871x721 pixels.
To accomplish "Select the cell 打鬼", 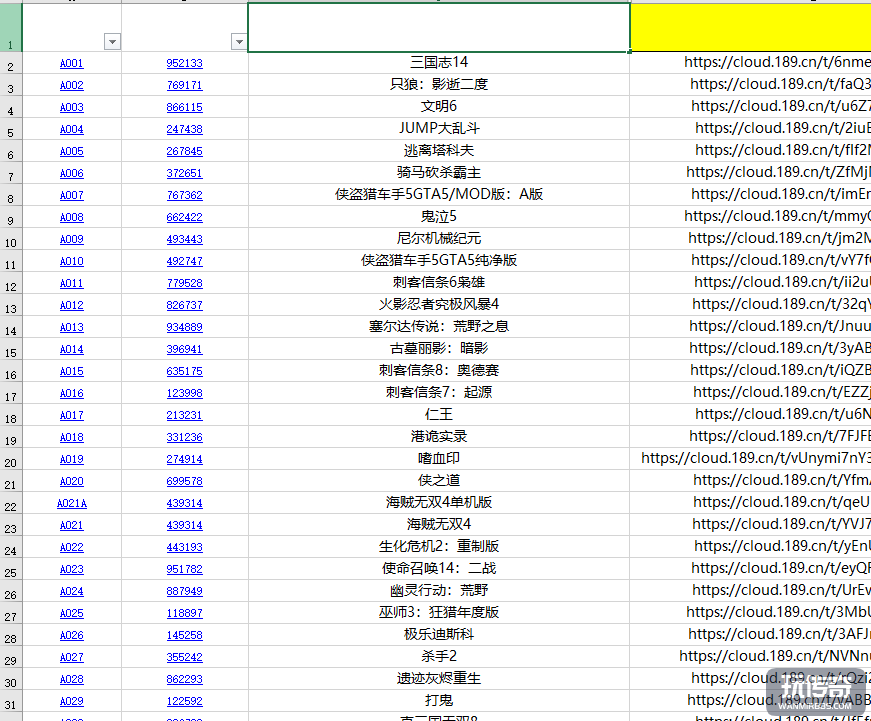I will pos(439,700).
